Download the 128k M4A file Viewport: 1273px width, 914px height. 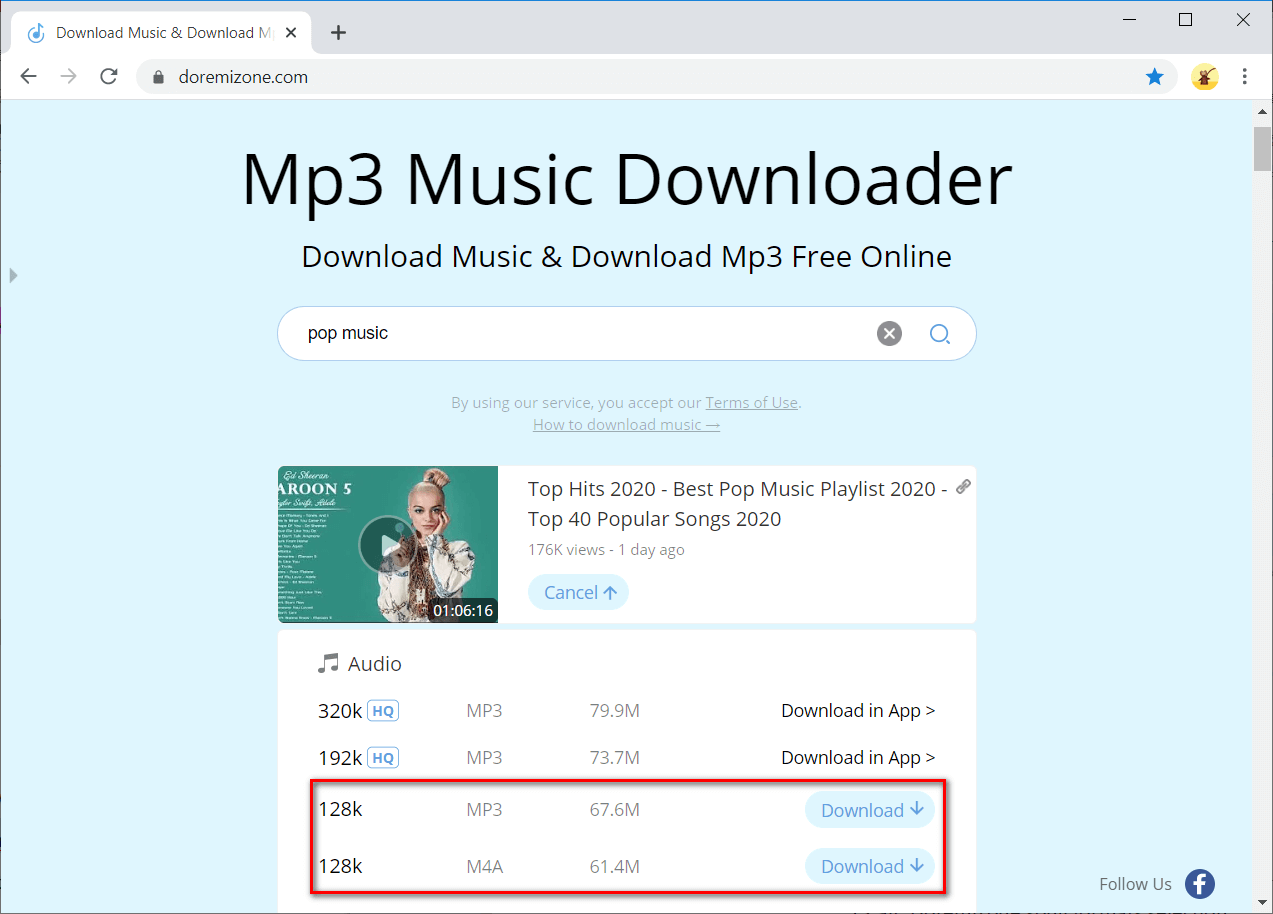(870, 866)
